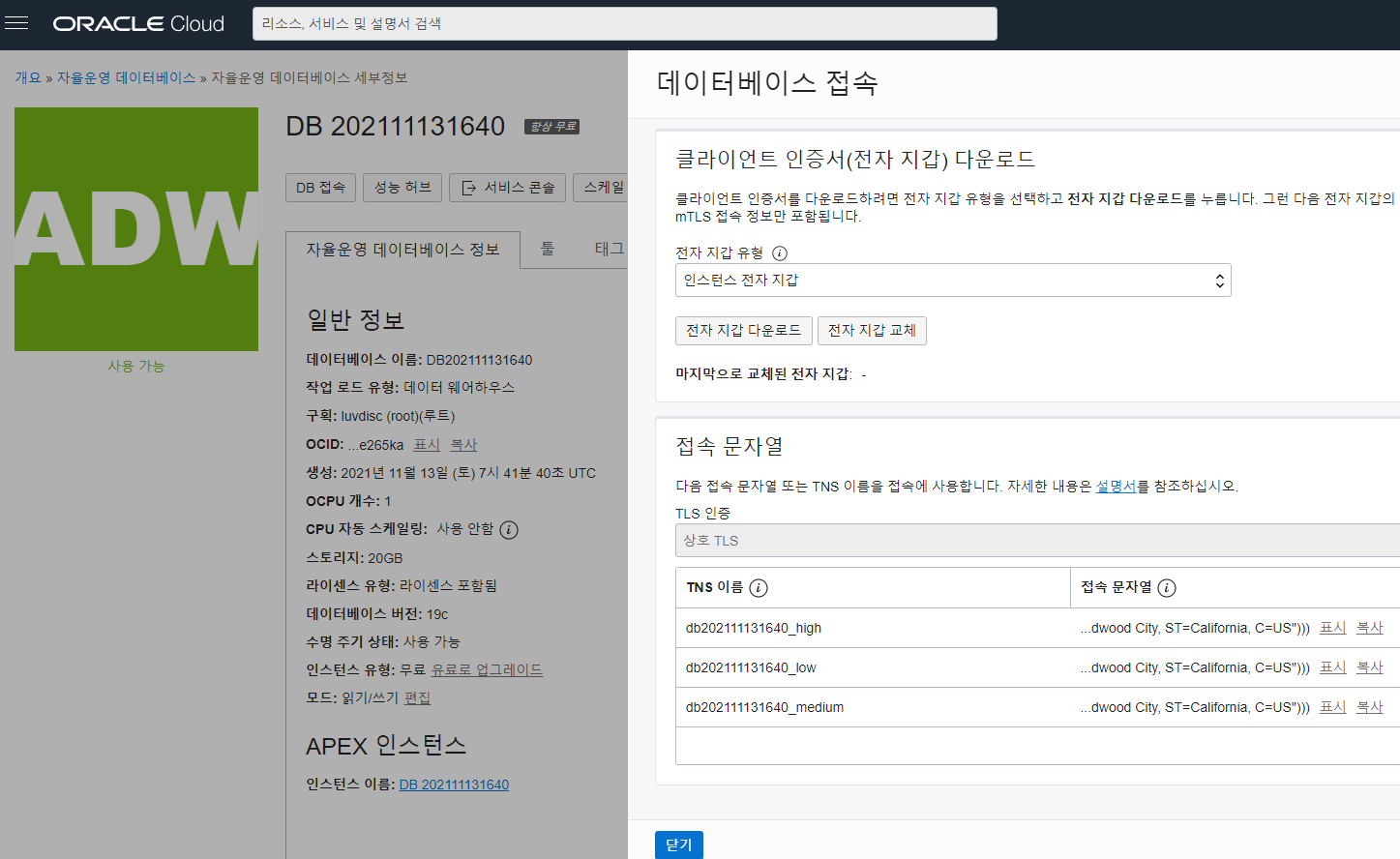Copy connection string for db202111131640_high
Screen dimensions: 1400x859
click(x=1370, y=628)
